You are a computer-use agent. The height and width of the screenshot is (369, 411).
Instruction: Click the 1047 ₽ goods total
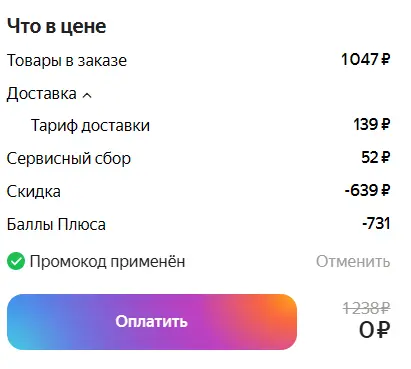pyautogui.click(x=366, y=60)
